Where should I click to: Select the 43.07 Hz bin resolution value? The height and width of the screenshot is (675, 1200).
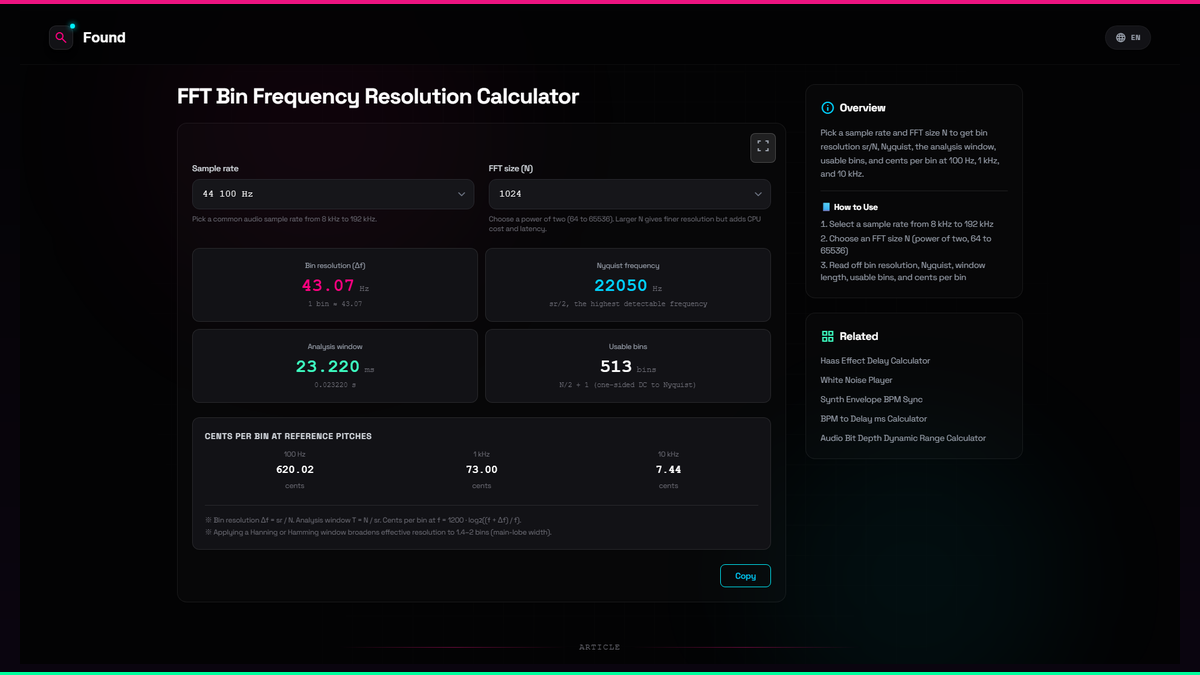329,286
